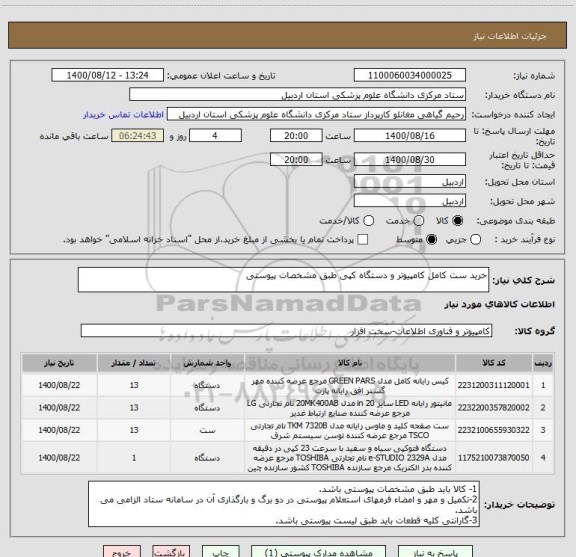Click the پاسخ به نیاز button
The height and width of the screenshot is (557, 576).
click(x=435, y=552)
